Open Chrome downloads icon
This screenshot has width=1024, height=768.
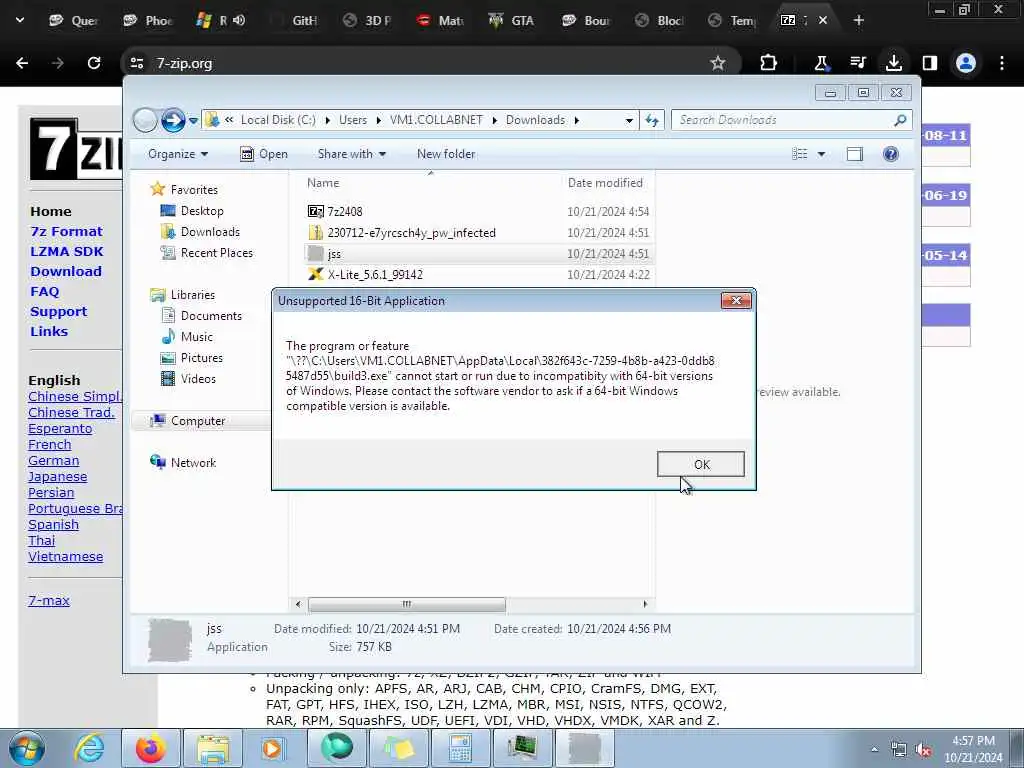coord(893,63)
